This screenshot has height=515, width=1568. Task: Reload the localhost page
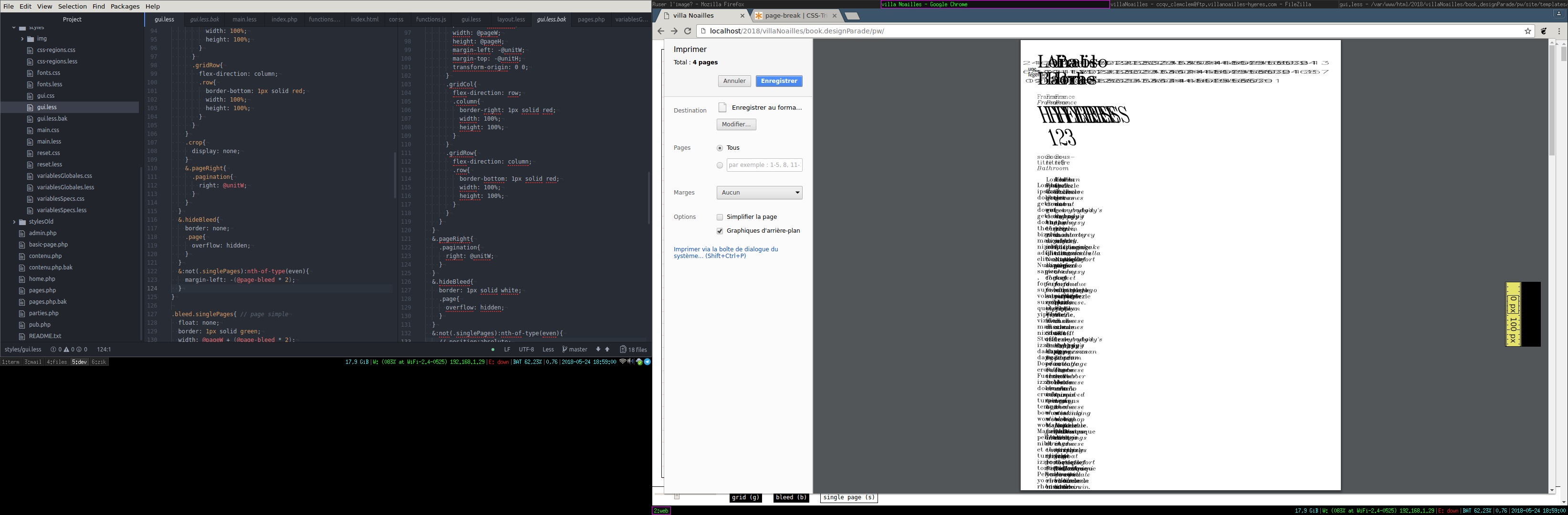[x=688, y=31]
